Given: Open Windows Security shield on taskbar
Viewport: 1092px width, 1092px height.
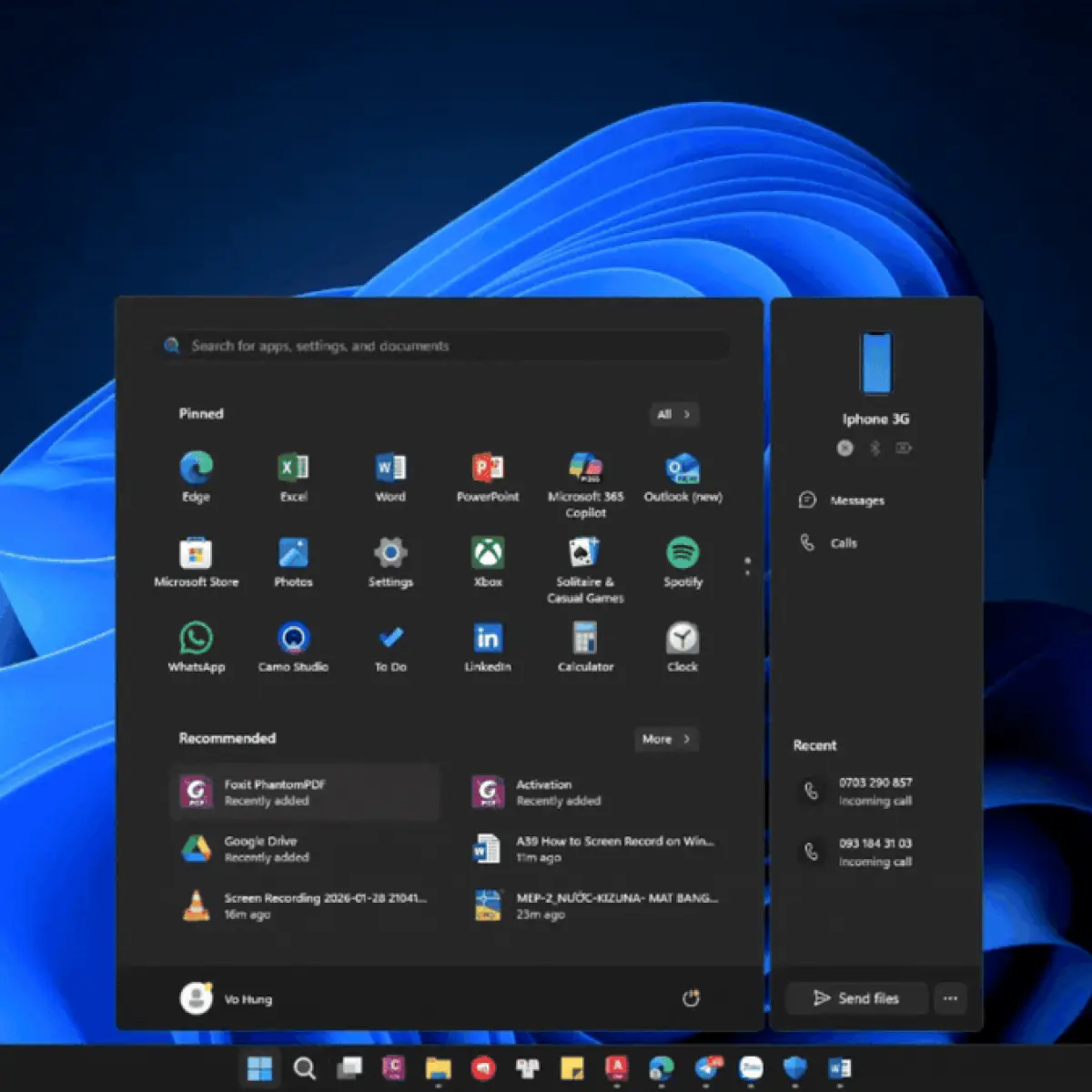Looking at the screenshot, I should [794, 1068].
